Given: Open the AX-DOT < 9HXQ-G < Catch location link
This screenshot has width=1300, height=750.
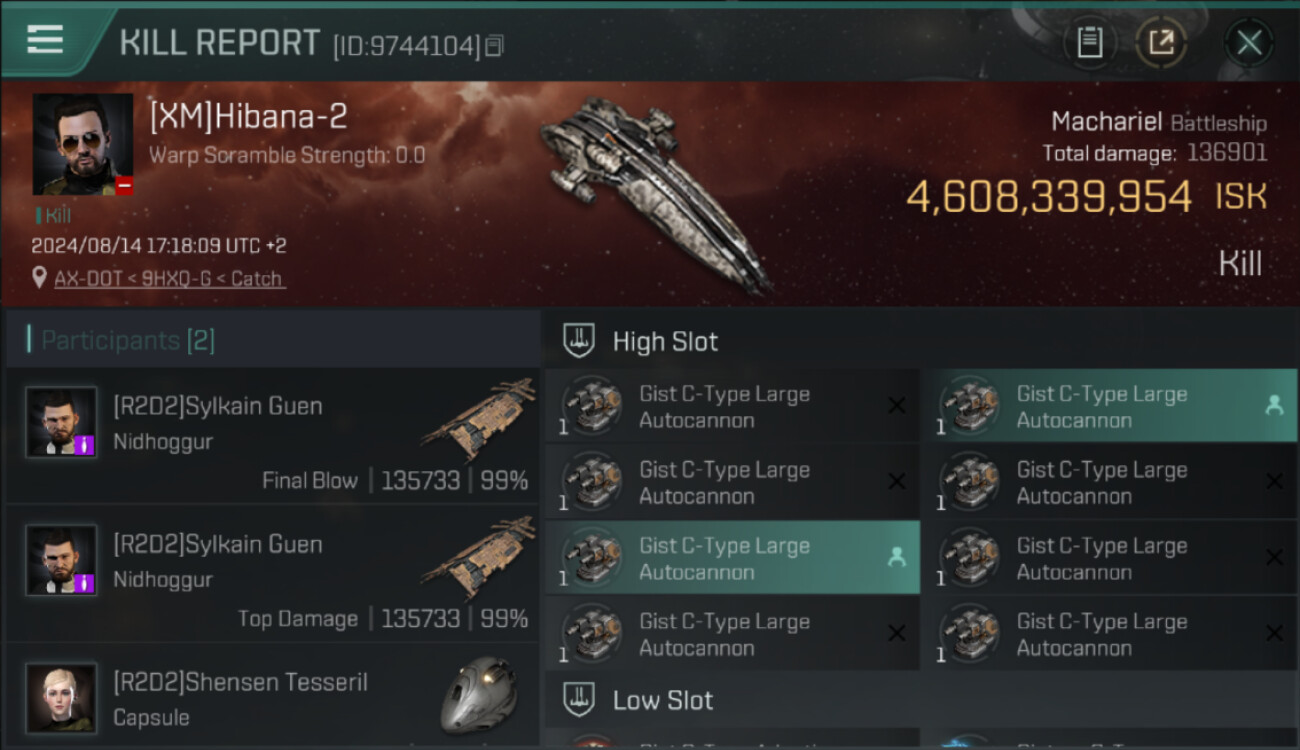Looking at the screenshot, I should point(169,279).
